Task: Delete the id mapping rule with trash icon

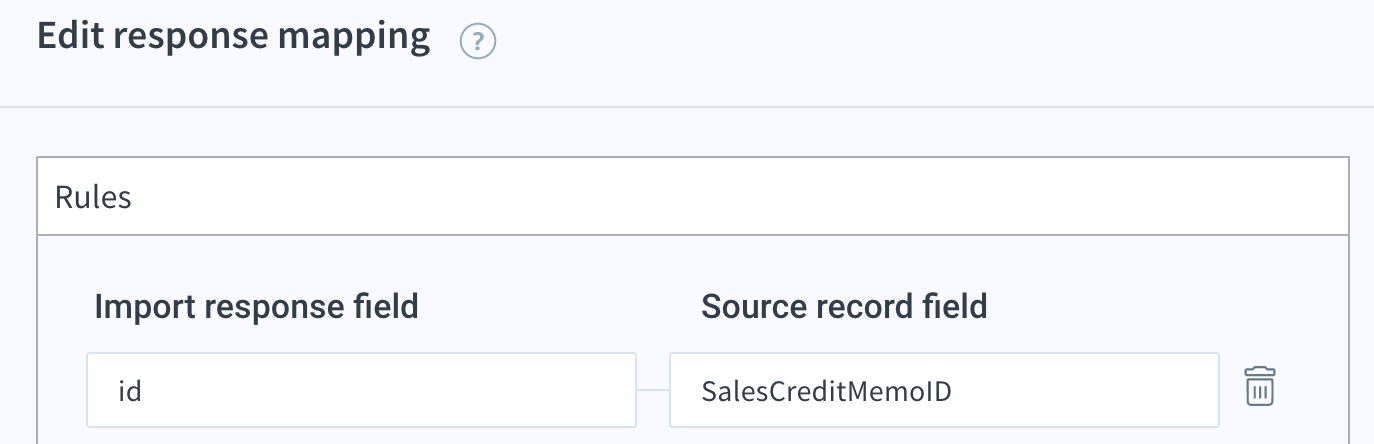Action: point(1260,386)
